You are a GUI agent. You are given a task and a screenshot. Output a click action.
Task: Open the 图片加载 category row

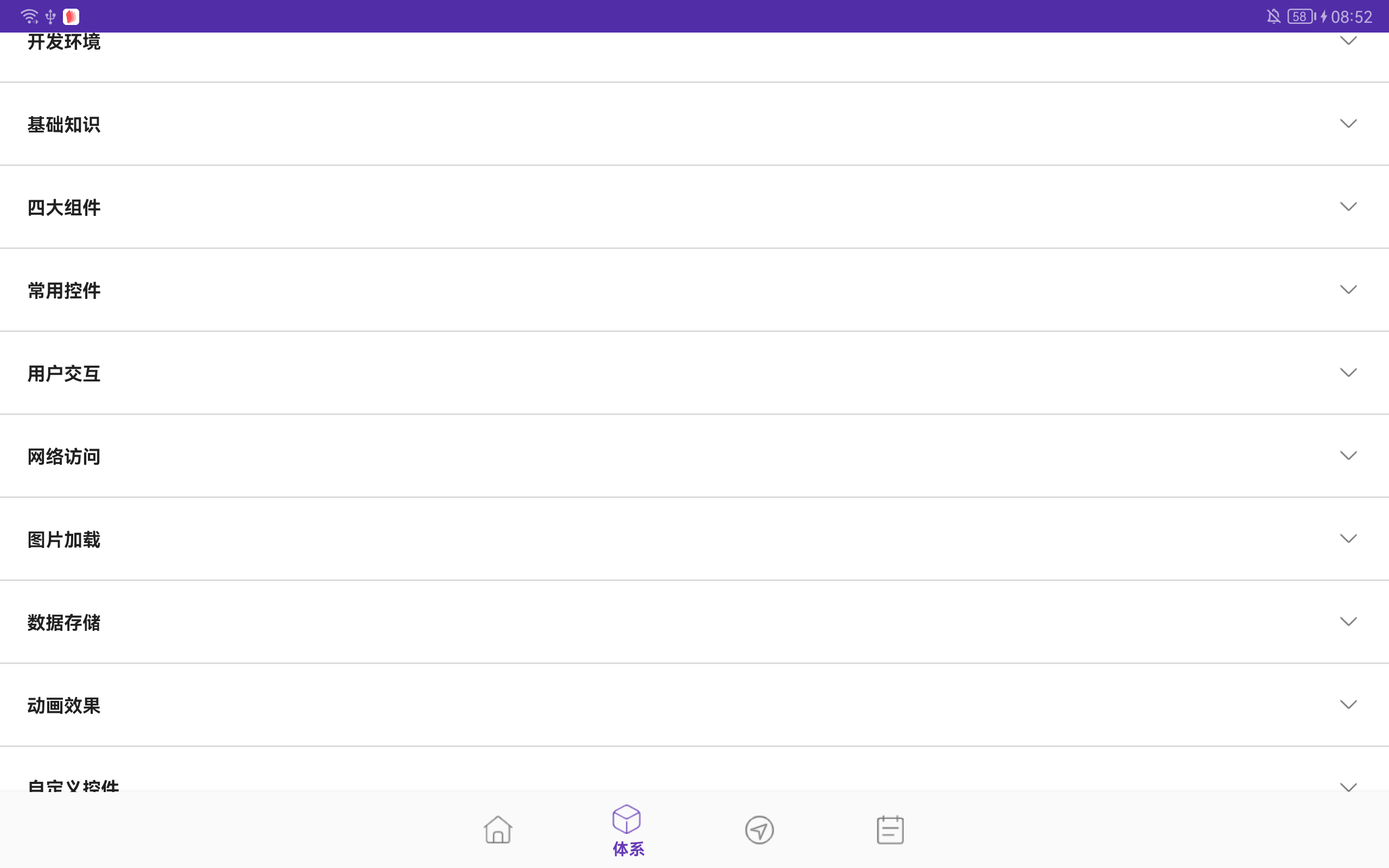[694, 539]
